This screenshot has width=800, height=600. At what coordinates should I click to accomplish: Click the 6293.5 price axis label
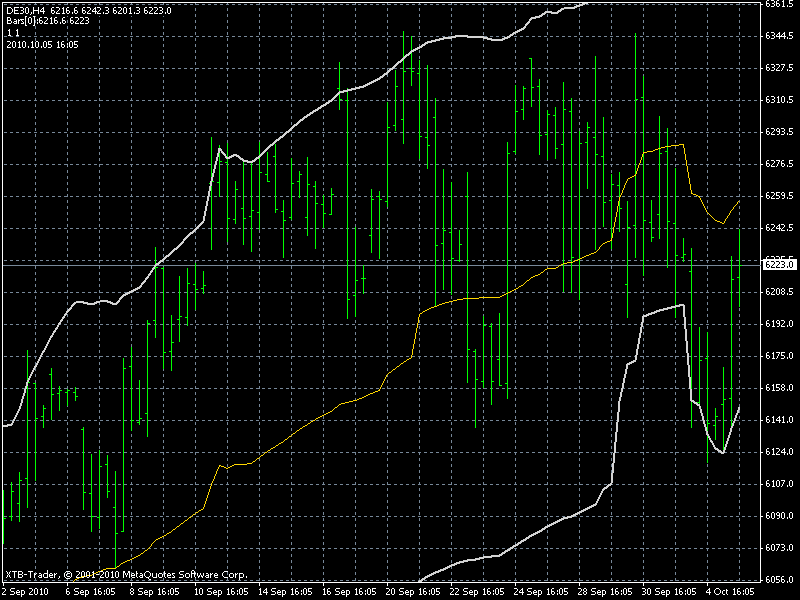click(779, 132)
